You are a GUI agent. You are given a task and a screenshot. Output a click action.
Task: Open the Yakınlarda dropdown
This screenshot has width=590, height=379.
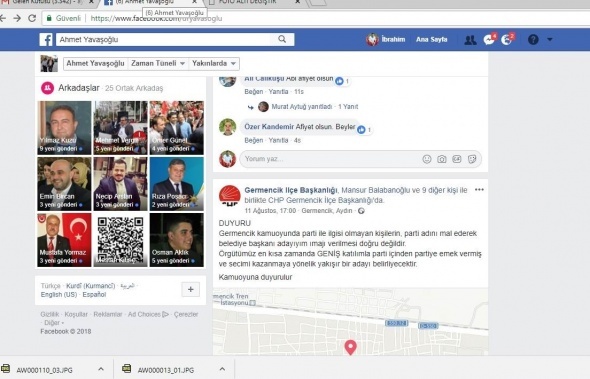coord(214,64)
